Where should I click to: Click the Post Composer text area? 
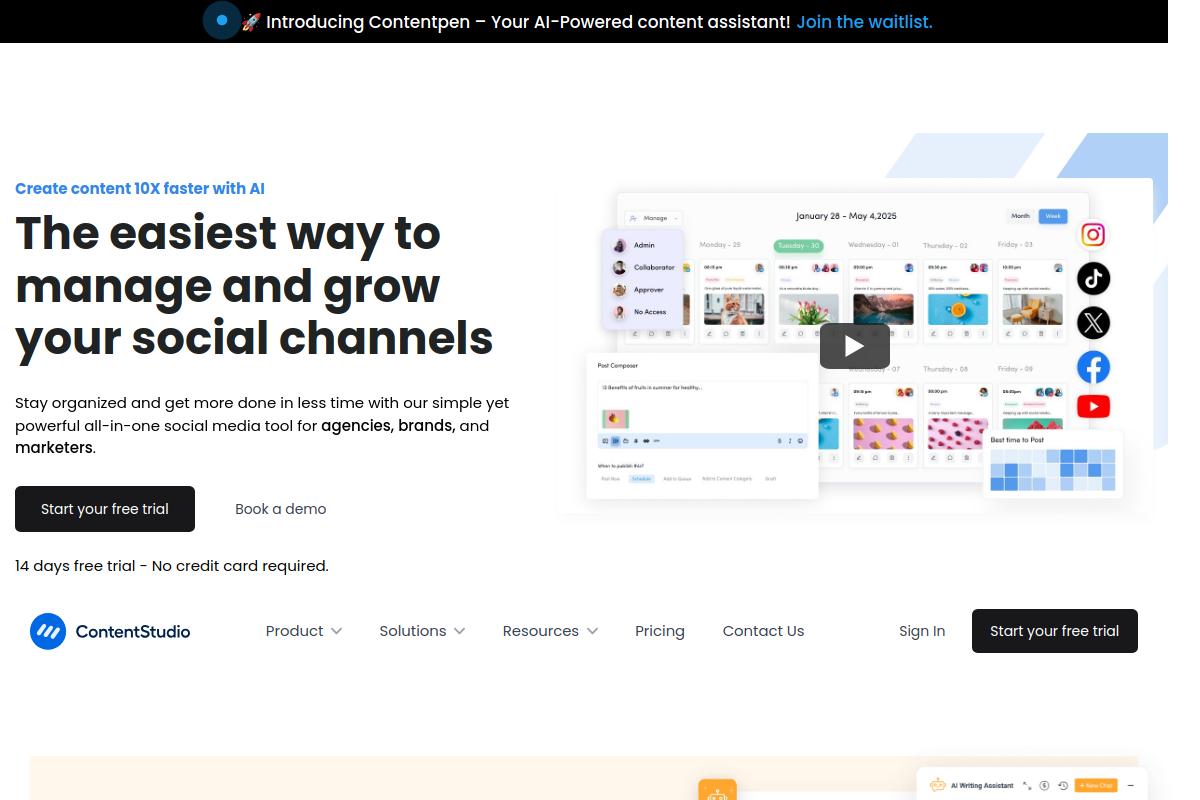(x=702, y=406)
